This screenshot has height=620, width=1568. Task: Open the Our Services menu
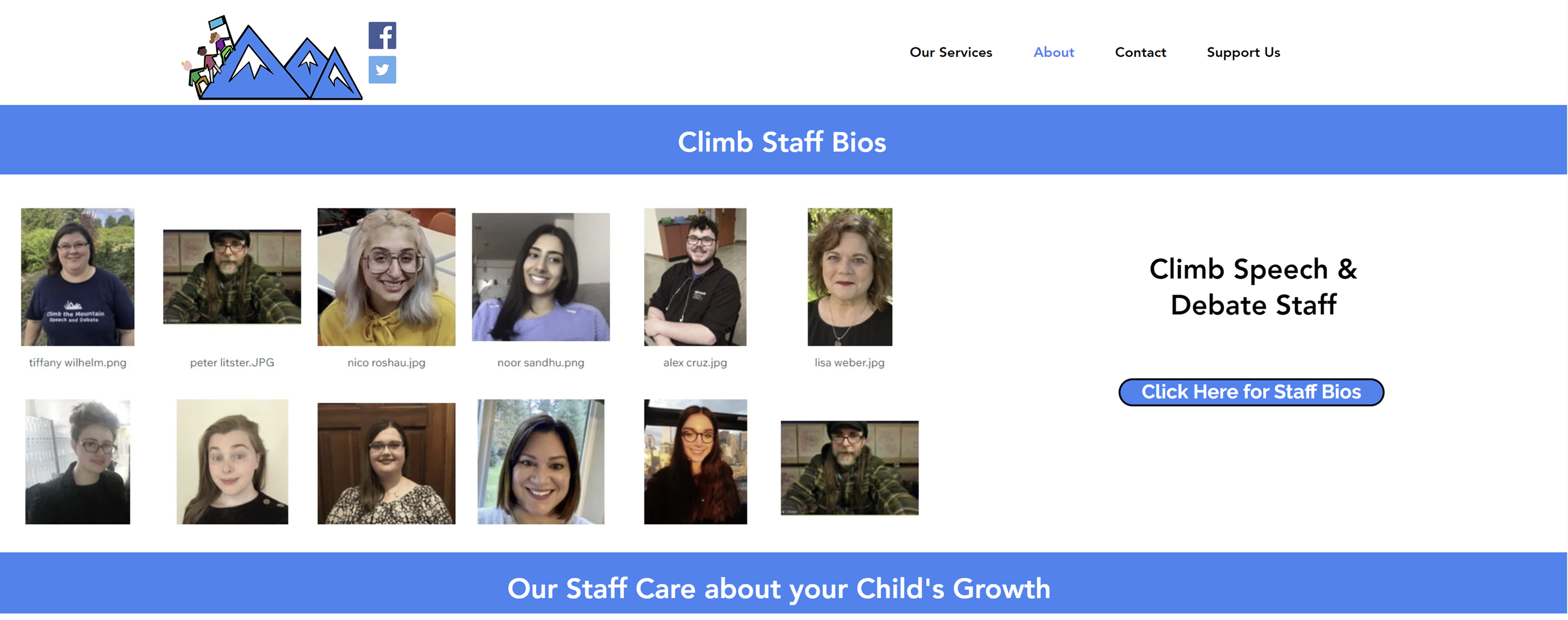[951, 52]
